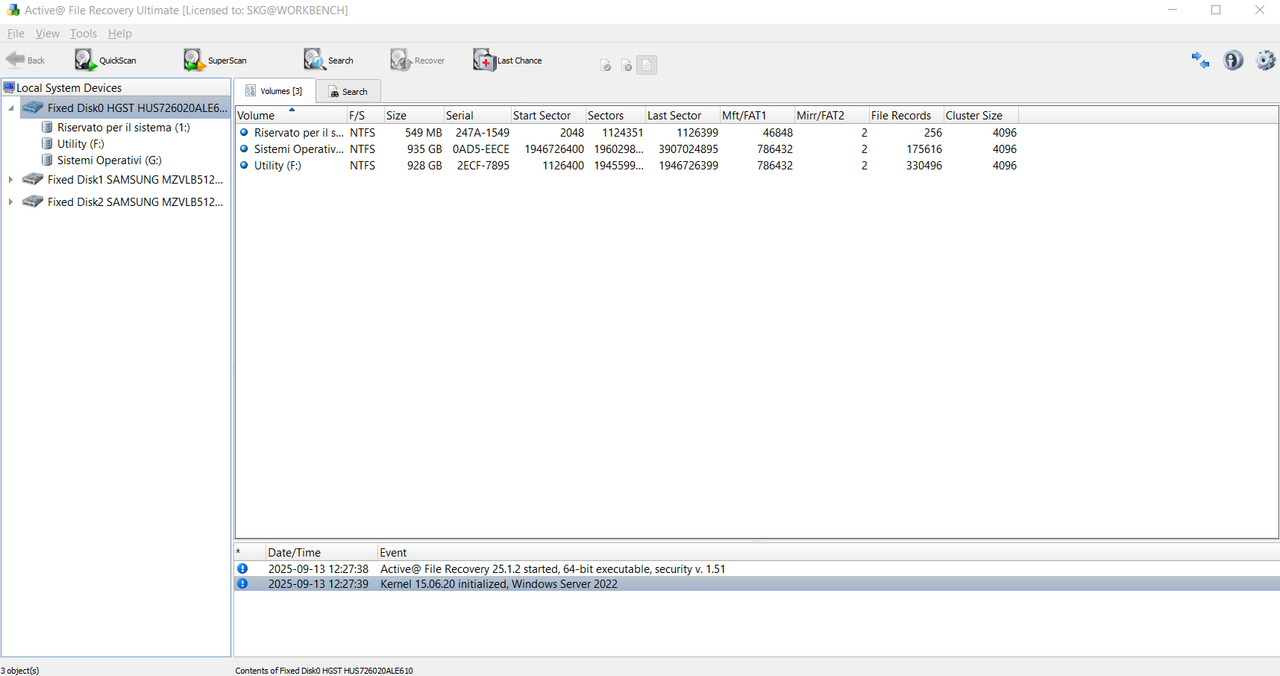The image size is (1280, 676).
Task: Click the plain document icon in toolbar
Action: 648,66
